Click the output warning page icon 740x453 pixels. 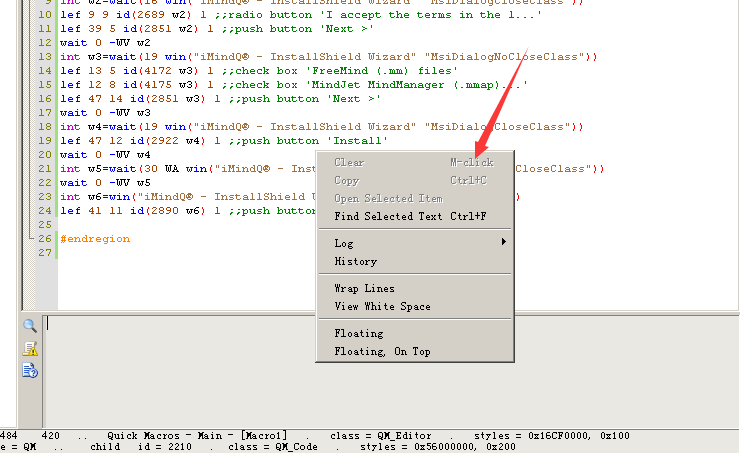click(x=30, y=348)
